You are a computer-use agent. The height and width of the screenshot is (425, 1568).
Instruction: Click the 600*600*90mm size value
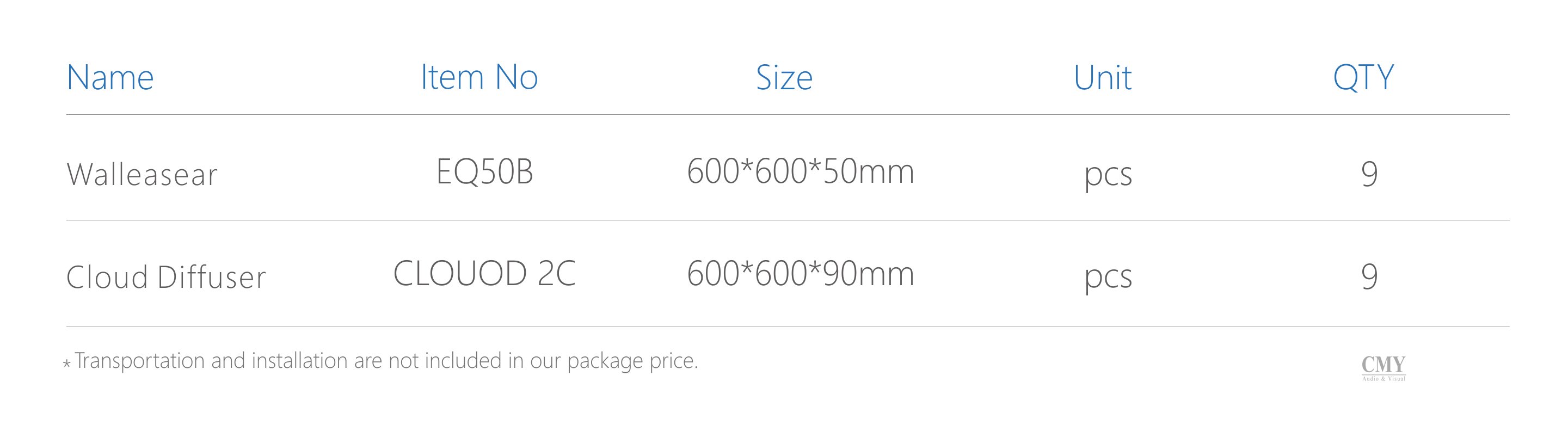click(801, 274)
